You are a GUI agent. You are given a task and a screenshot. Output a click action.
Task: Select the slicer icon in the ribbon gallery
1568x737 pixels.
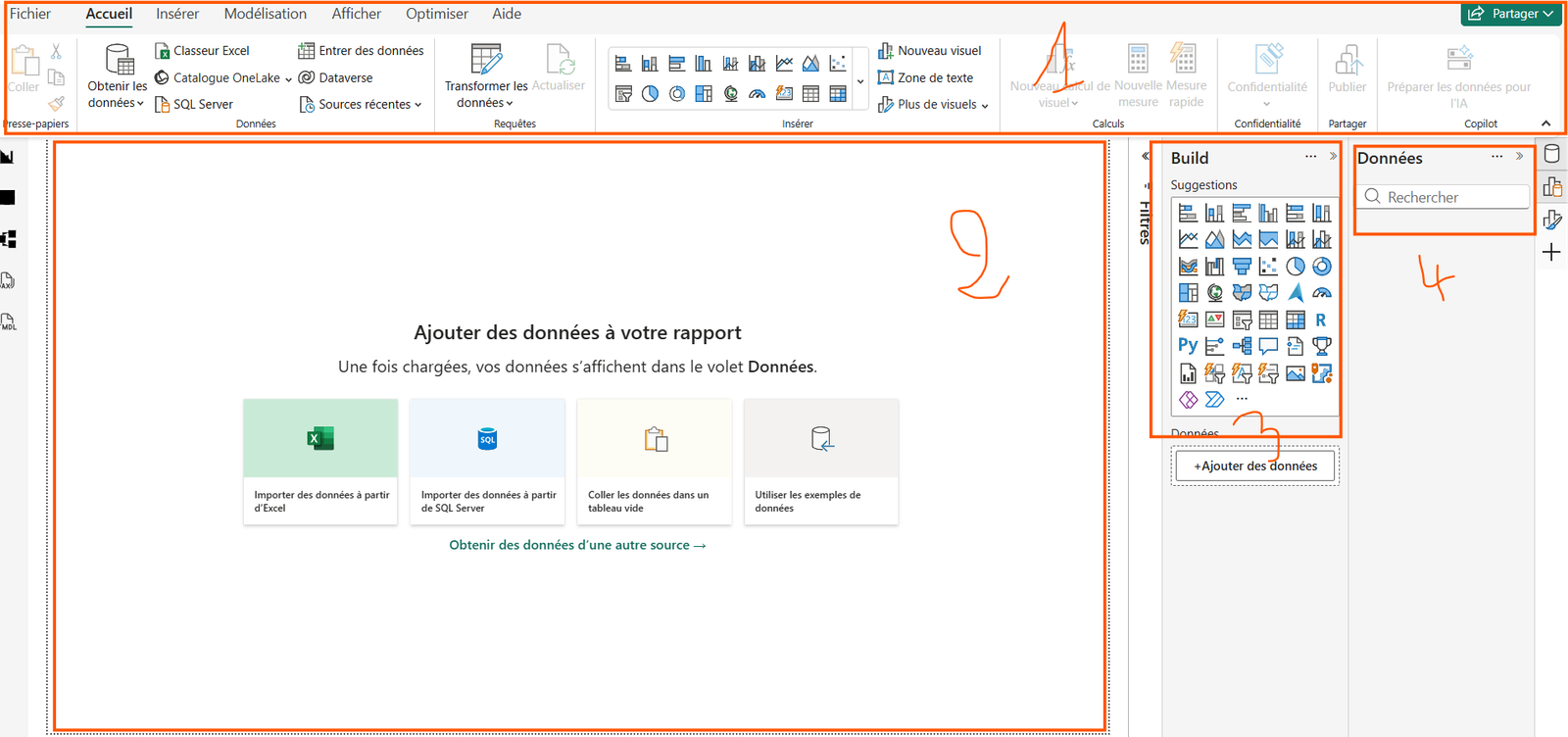[x=623, y=94]
